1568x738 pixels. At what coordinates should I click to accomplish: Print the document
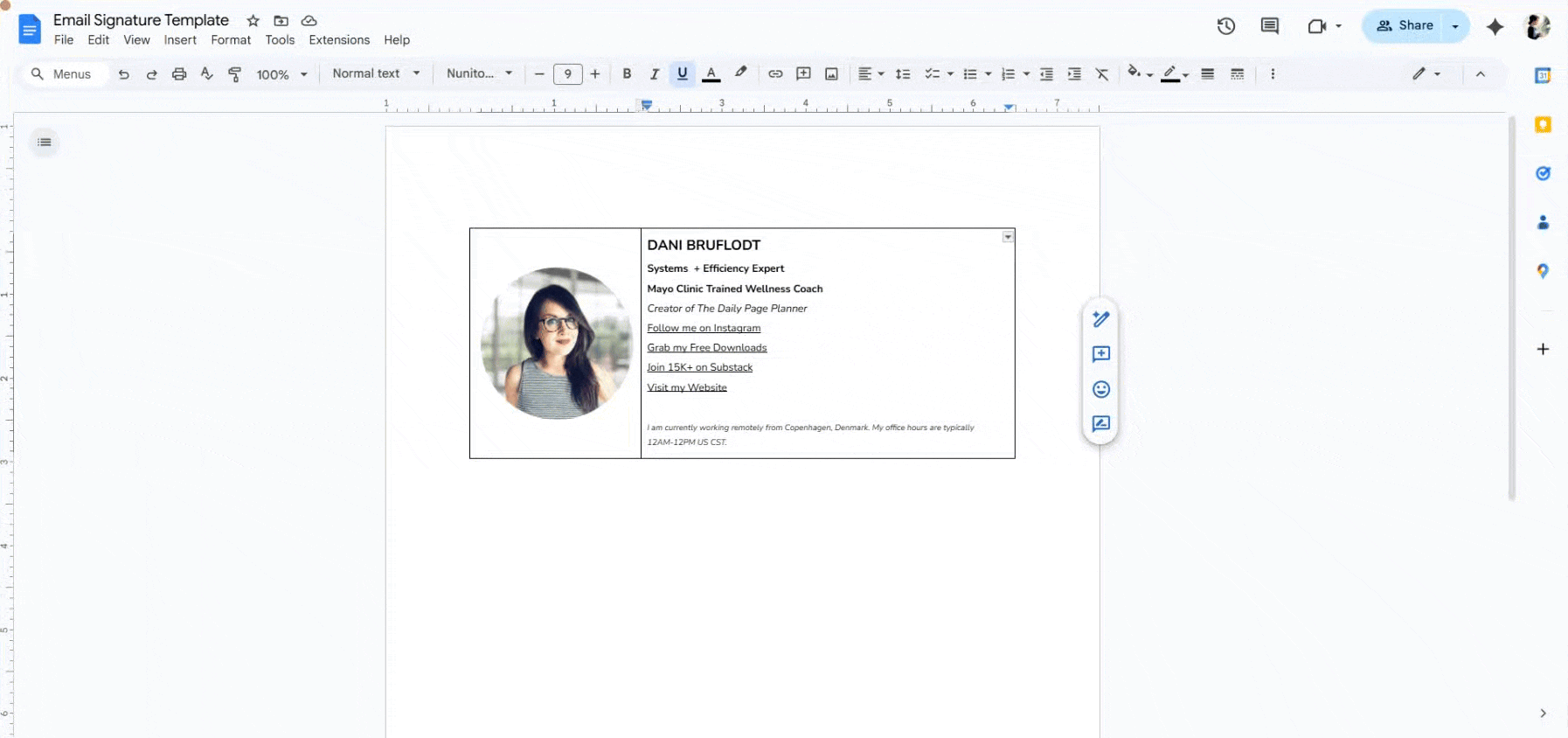(x=179, y=74)
